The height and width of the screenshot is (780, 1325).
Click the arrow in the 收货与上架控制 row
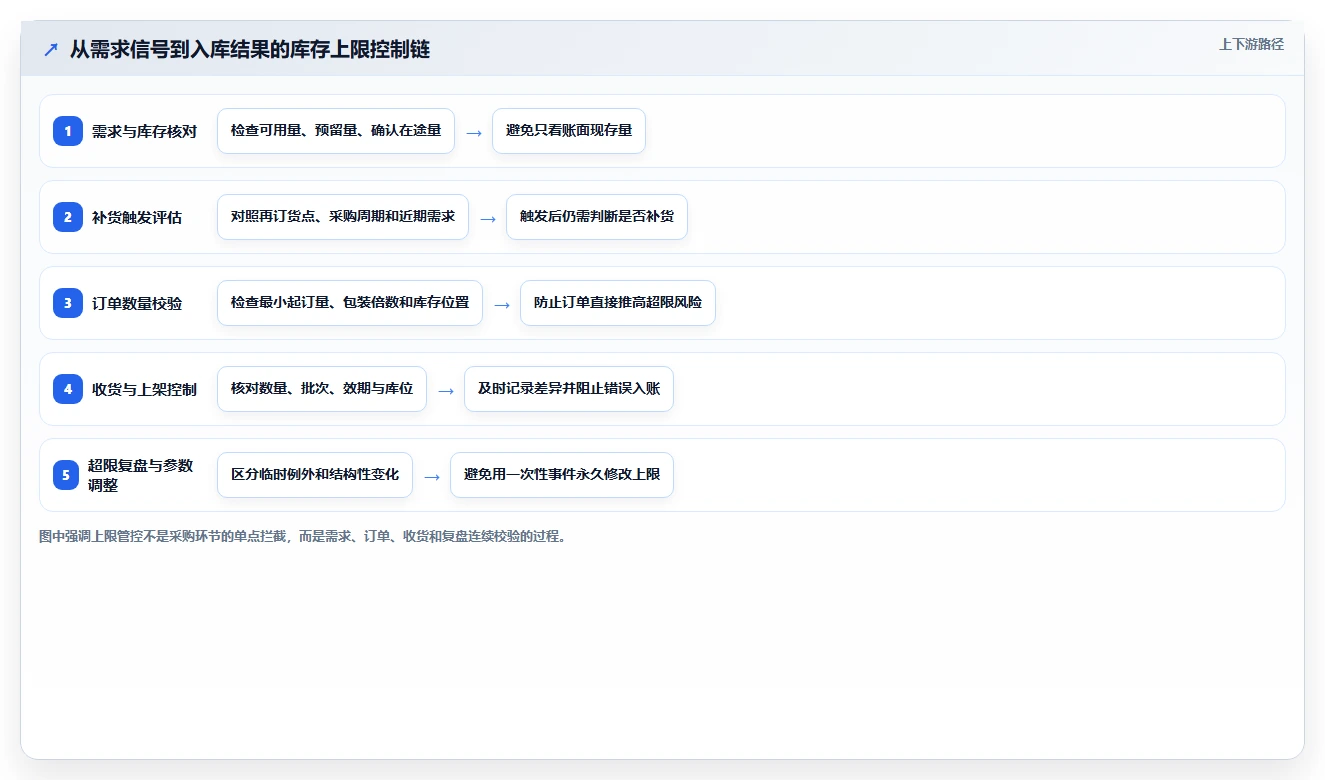coord(446,390)
